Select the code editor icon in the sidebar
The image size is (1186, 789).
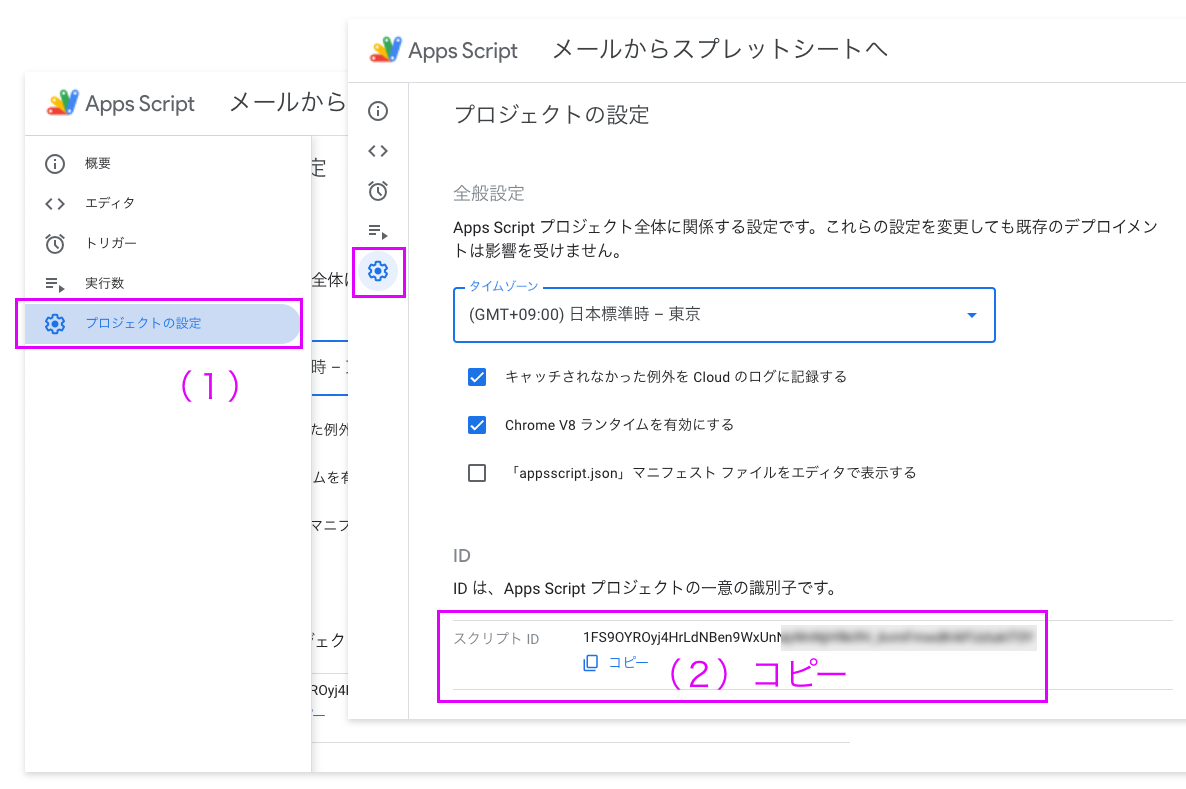377,151
